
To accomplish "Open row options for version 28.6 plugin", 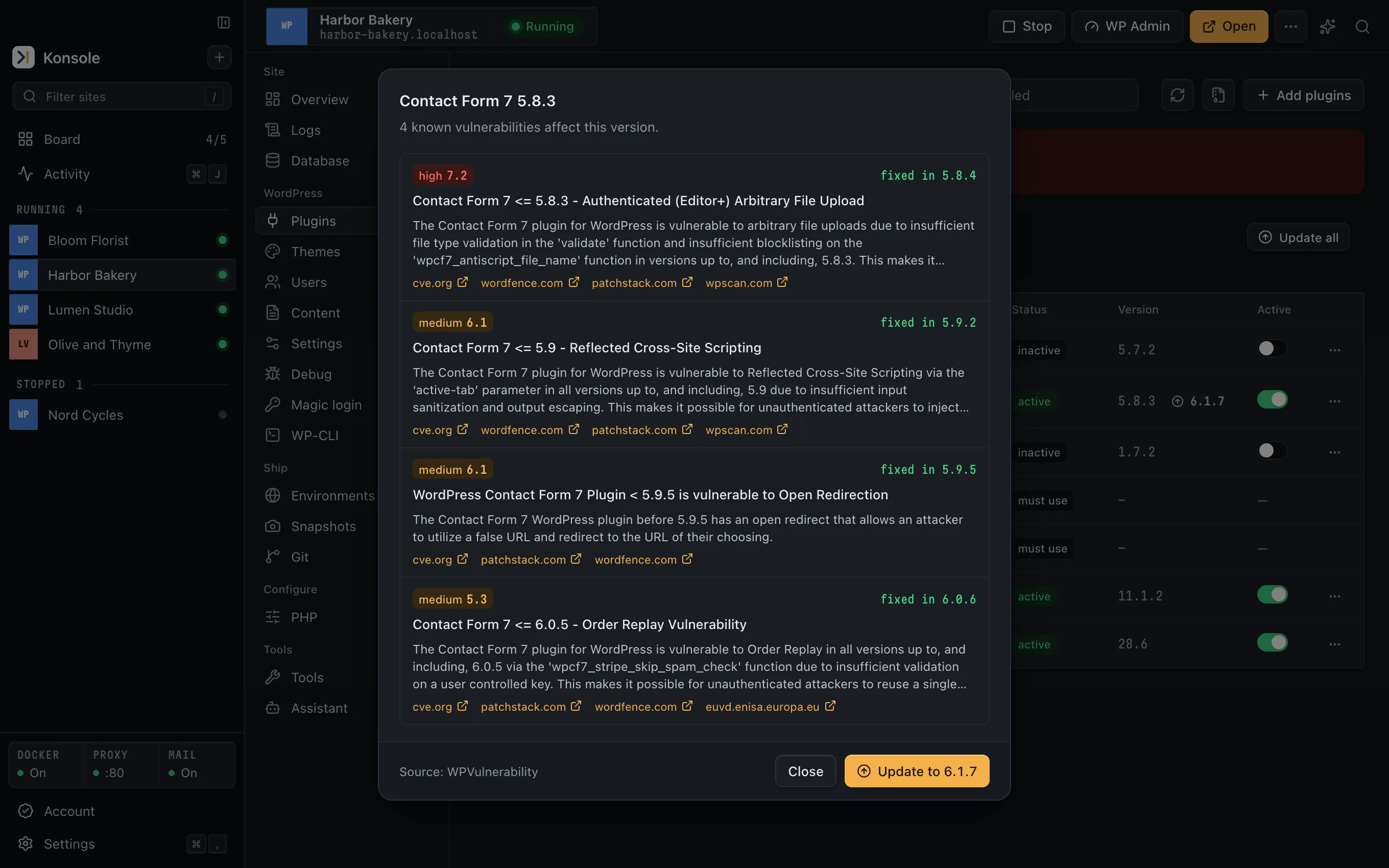I will [x=1334, y=645].
